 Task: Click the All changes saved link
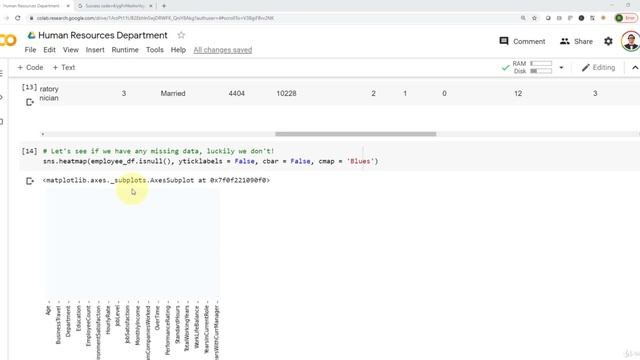point(222,50)
